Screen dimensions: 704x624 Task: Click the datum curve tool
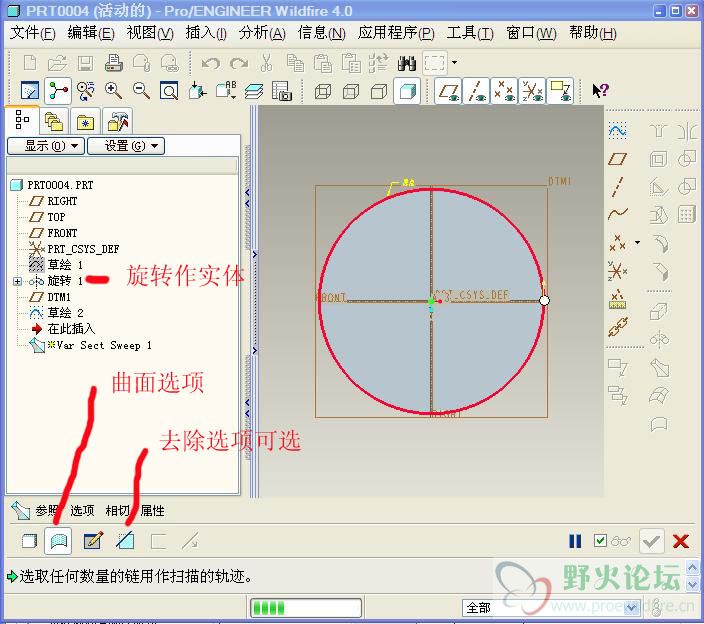pos(618,213)
